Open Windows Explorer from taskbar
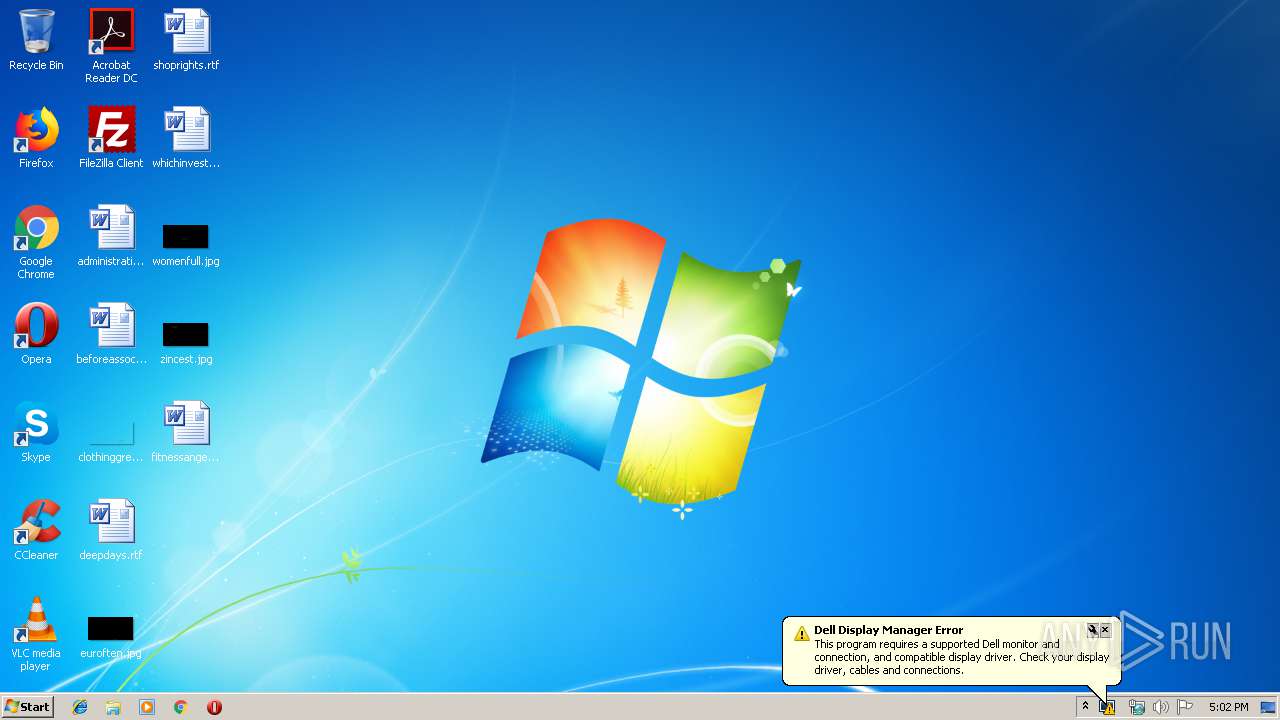1280x720 pixels. (x=113, y=707)
